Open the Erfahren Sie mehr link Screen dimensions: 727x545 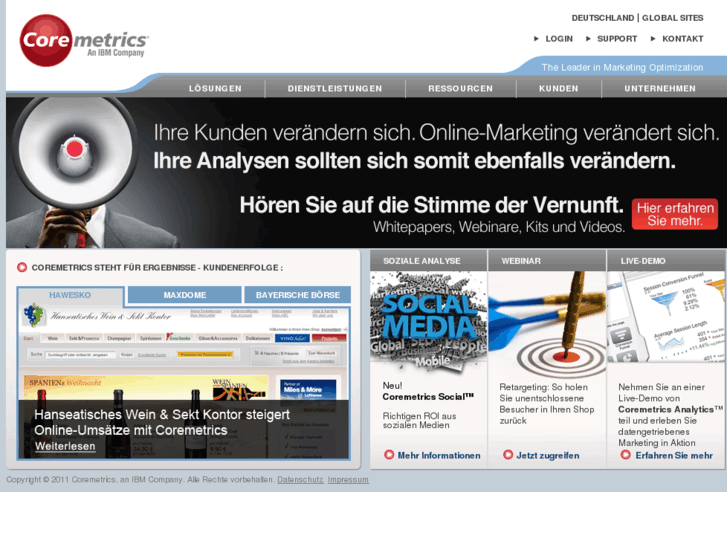674,455
